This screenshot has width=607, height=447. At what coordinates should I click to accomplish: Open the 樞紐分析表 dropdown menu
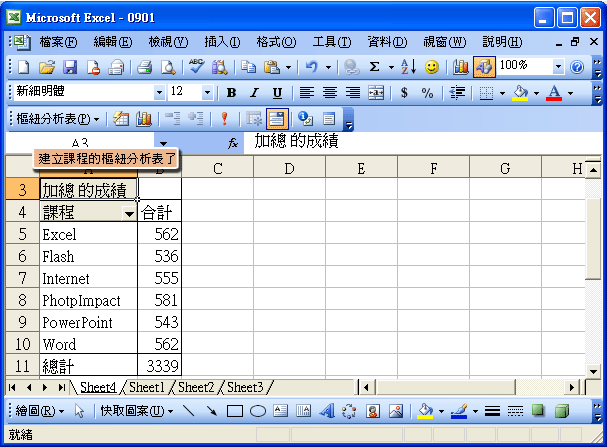tap(58, 119)
